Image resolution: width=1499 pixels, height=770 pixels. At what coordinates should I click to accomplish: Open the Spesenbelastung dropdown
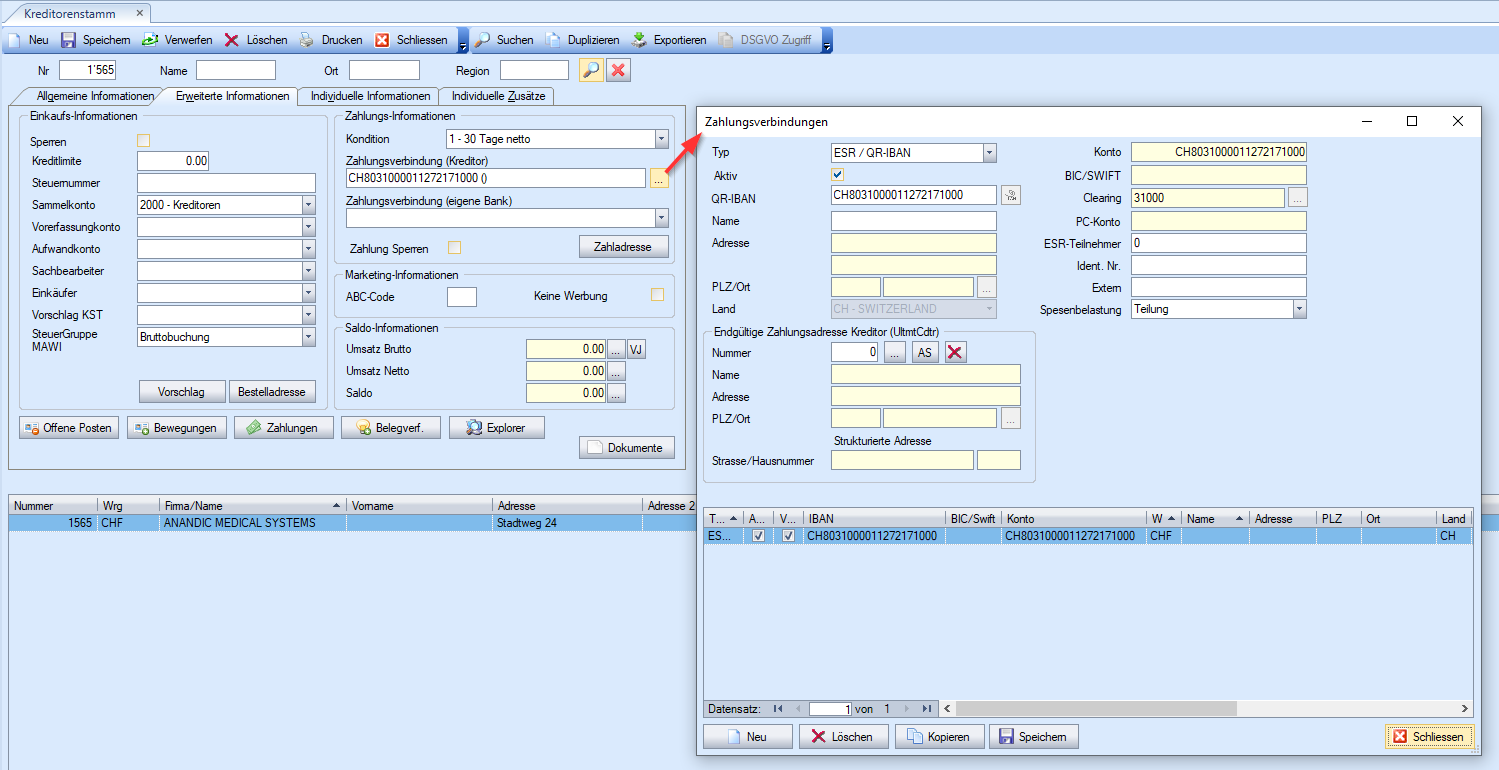click(1299, 309)
